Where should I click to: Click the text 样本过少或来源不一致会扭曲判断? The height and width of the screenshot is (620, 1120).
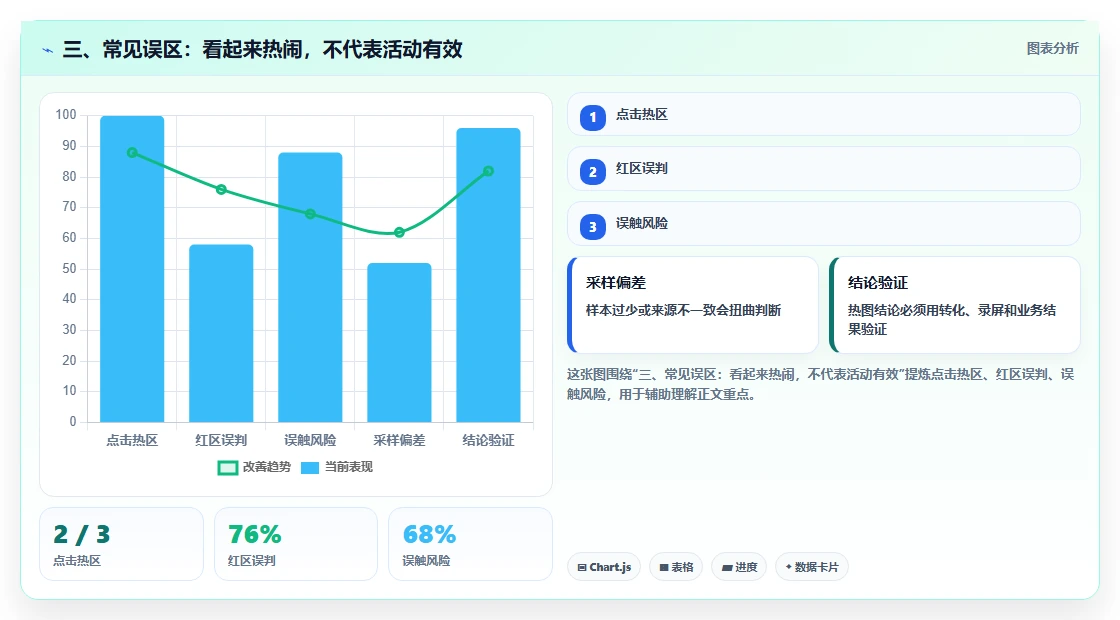pyautogui.click(x=684, y=310)
